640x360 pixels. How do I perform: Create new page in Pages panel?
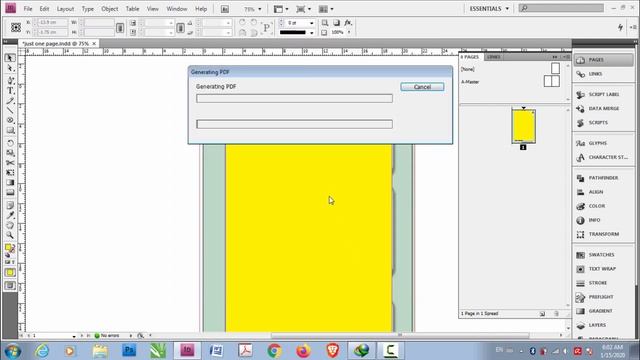click(542, 314)
